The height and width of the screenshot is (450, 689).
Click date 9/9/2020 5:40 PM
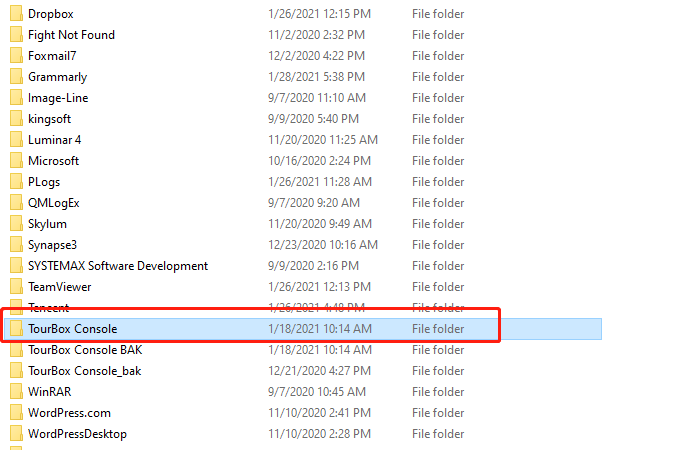pyautogui.click(x=313, y=119)
